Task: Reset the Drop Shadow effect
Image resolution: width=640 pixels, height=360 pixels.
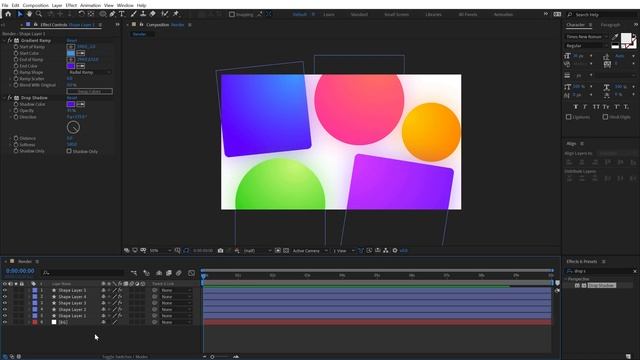Action: click(x=71, y=98)
